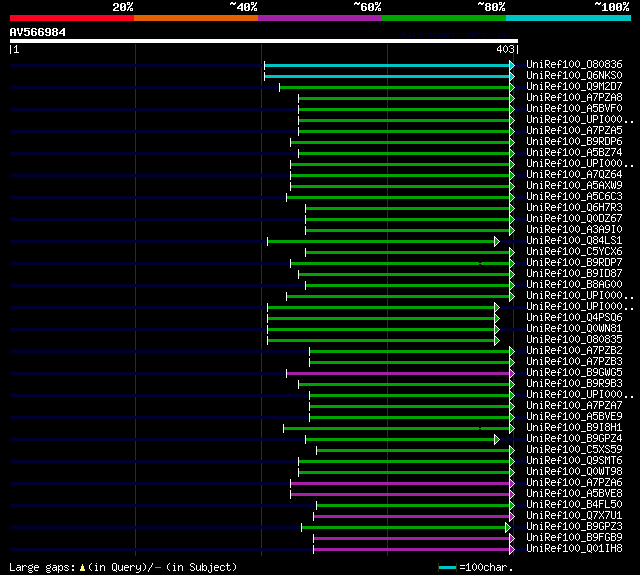640x575 pixels.
Task: Click the UniRef100_B9GWG5 label
Action: tap(574, 373)
